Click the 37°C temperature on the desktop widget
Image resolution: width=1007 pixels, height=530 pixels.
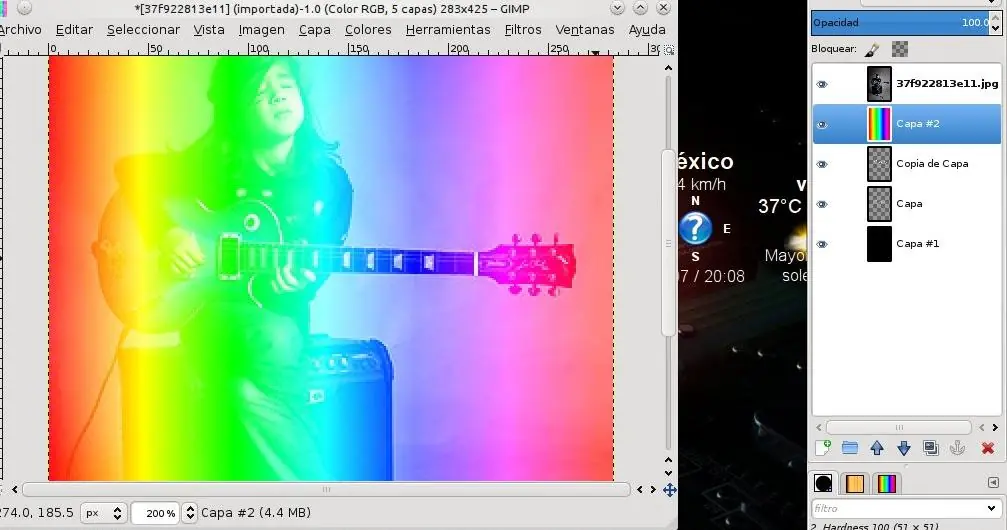pos(780,206)
